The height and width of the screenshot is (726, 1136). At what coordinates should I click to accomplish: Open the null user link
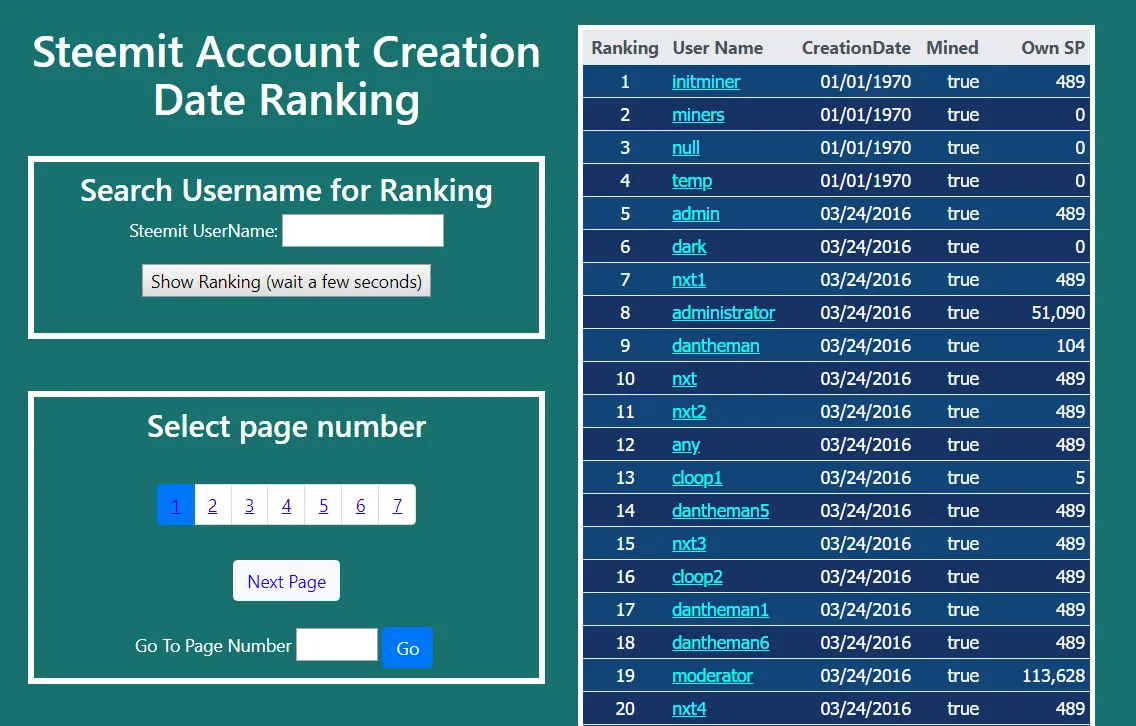coord(685,148)
